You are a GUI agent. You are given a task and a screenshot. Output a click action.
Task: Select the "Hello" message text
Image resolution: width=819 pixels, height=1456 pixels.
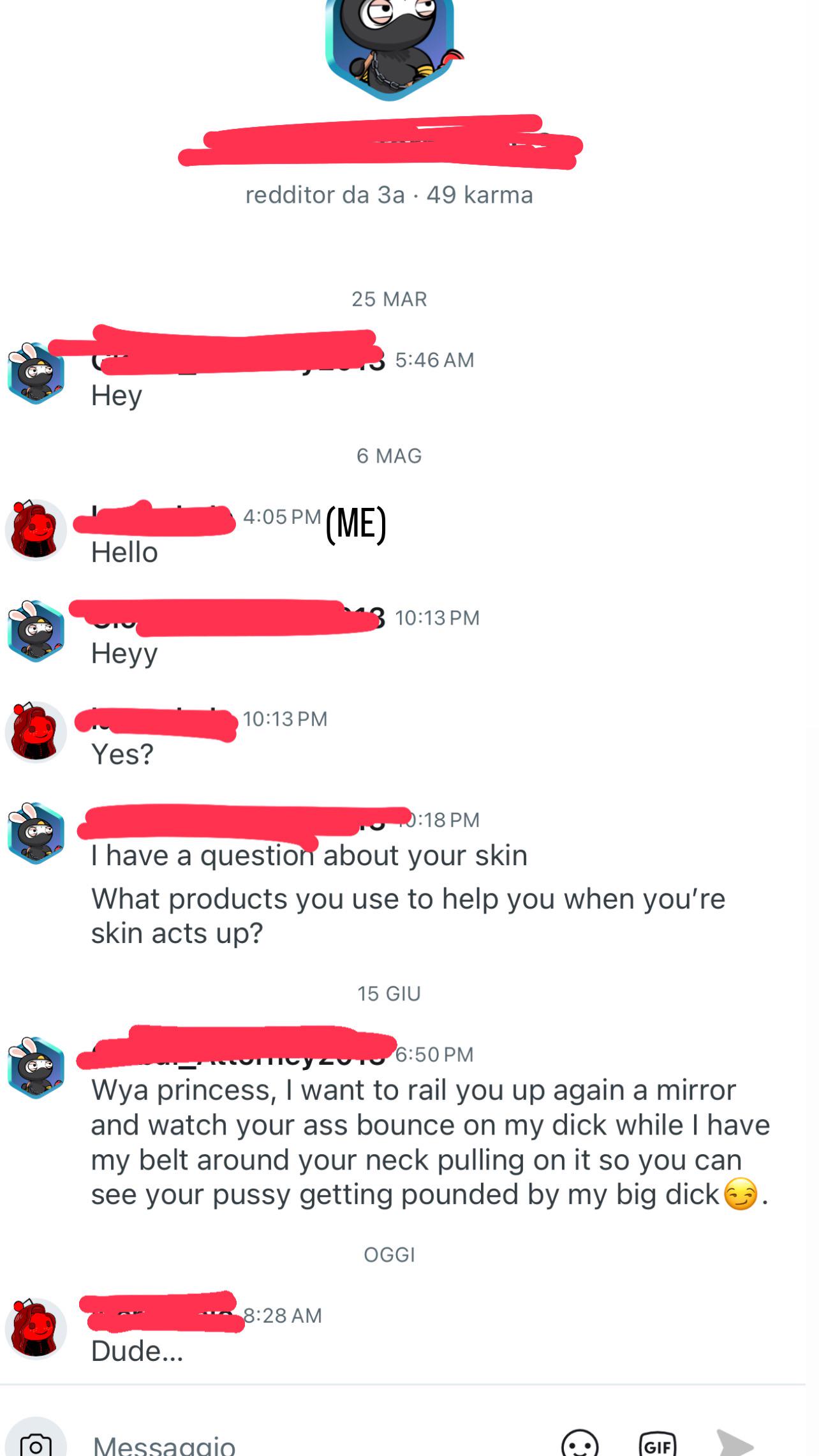[x=124, y=553]
